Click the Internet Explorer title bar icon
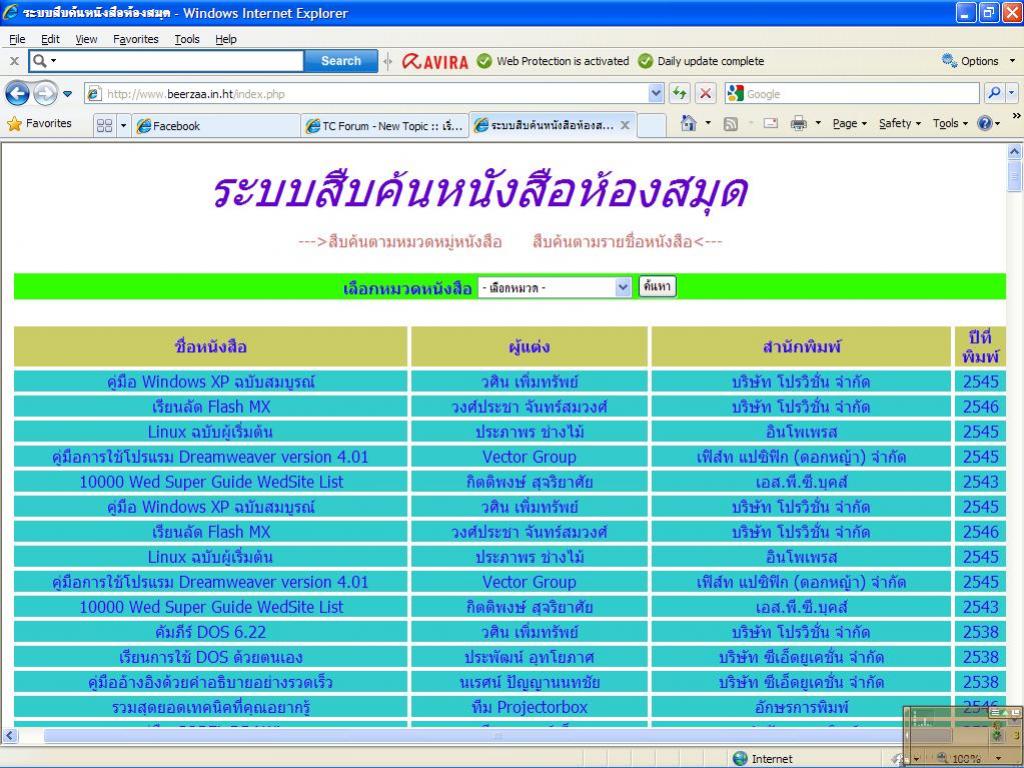 pyautogui.click(x=11, y=12)
